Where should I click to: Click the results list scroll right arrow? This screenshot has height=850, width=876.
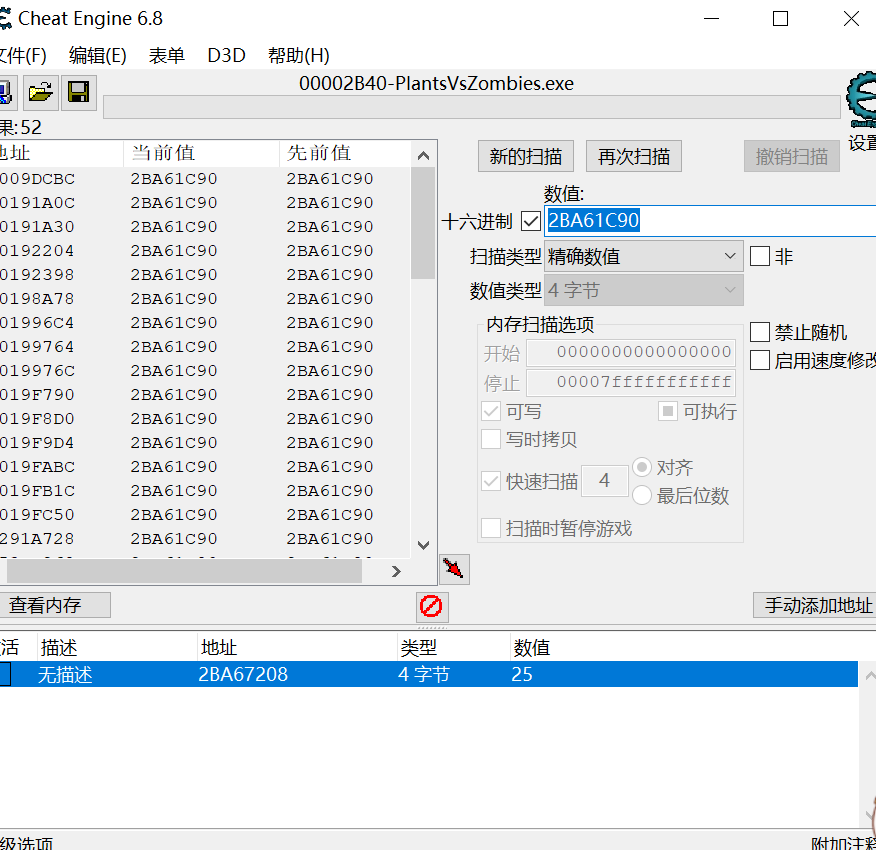pyautogui.click(x=396, y=571)
